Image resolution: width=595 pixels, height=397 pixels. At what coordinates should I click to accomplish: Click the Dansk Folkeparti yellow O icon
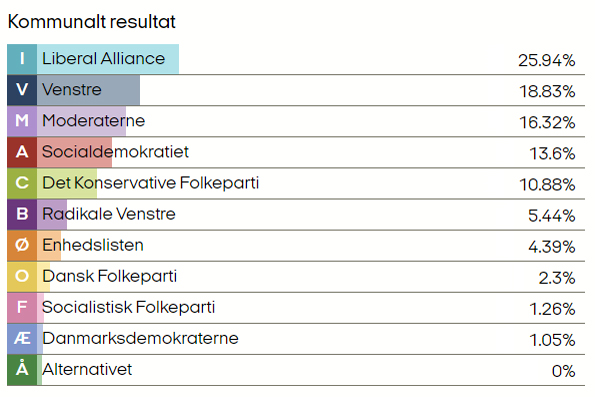pyautogui.click(x=22, y=277)
